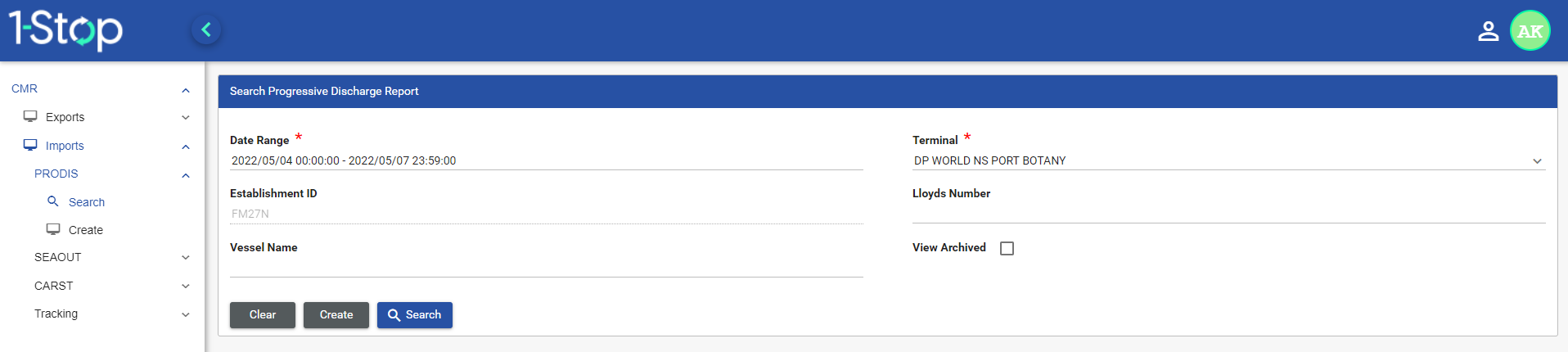The image size is (1568, 352).
Task: Collapse sidebar with the back arrow icon
Action: click(x=206, y=30)
